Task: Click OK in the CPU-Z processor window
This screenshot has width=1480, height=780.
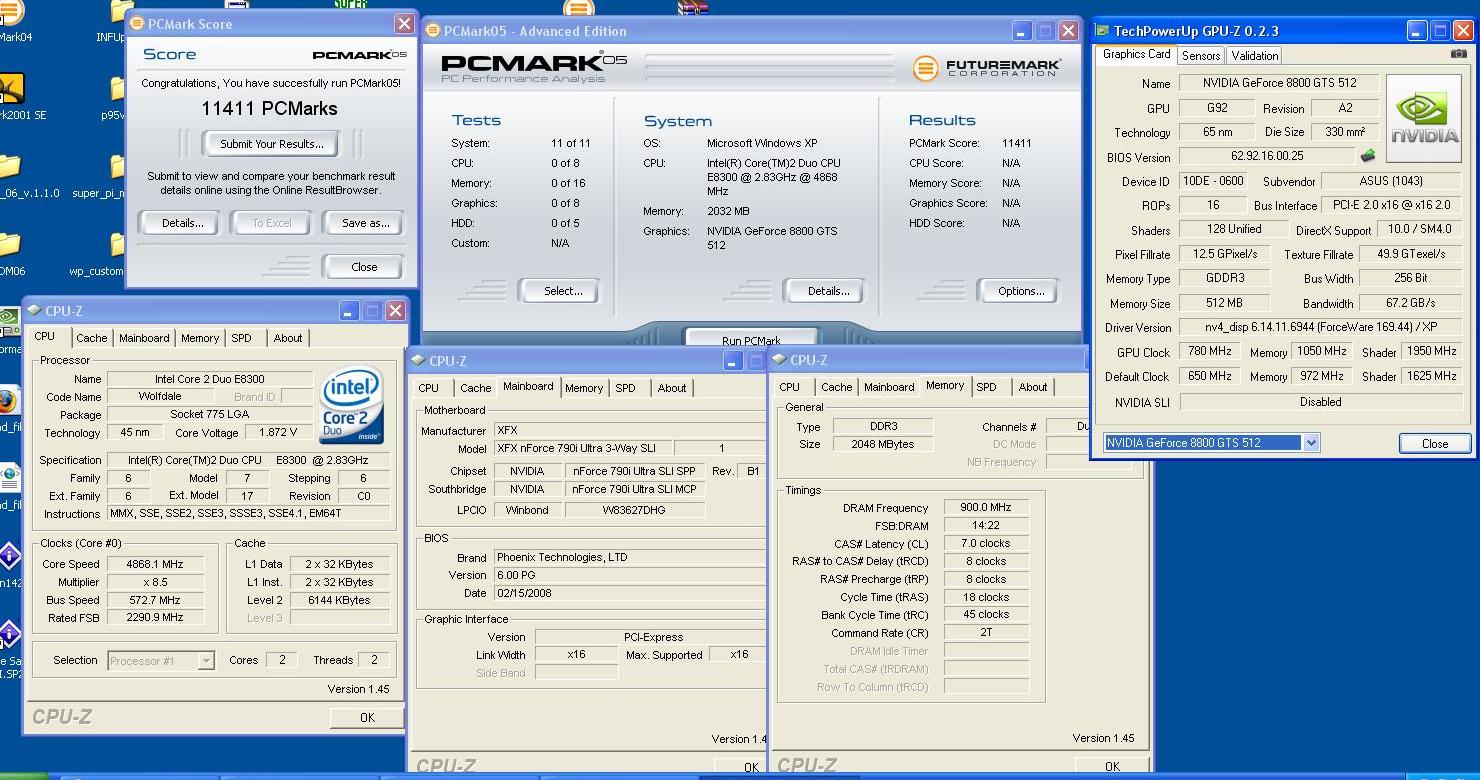Action: pyautogui.click(x=367, y=717)
